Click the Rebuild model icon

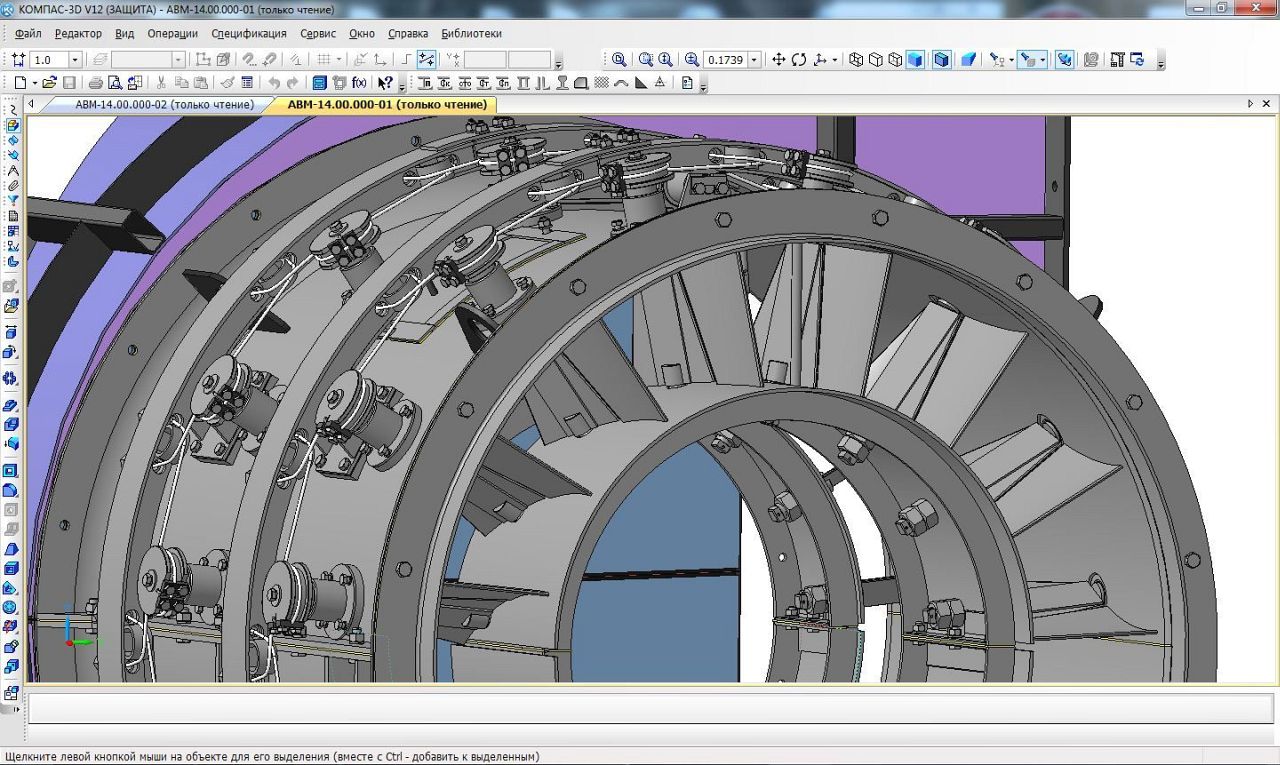[x=1137, y=60]
